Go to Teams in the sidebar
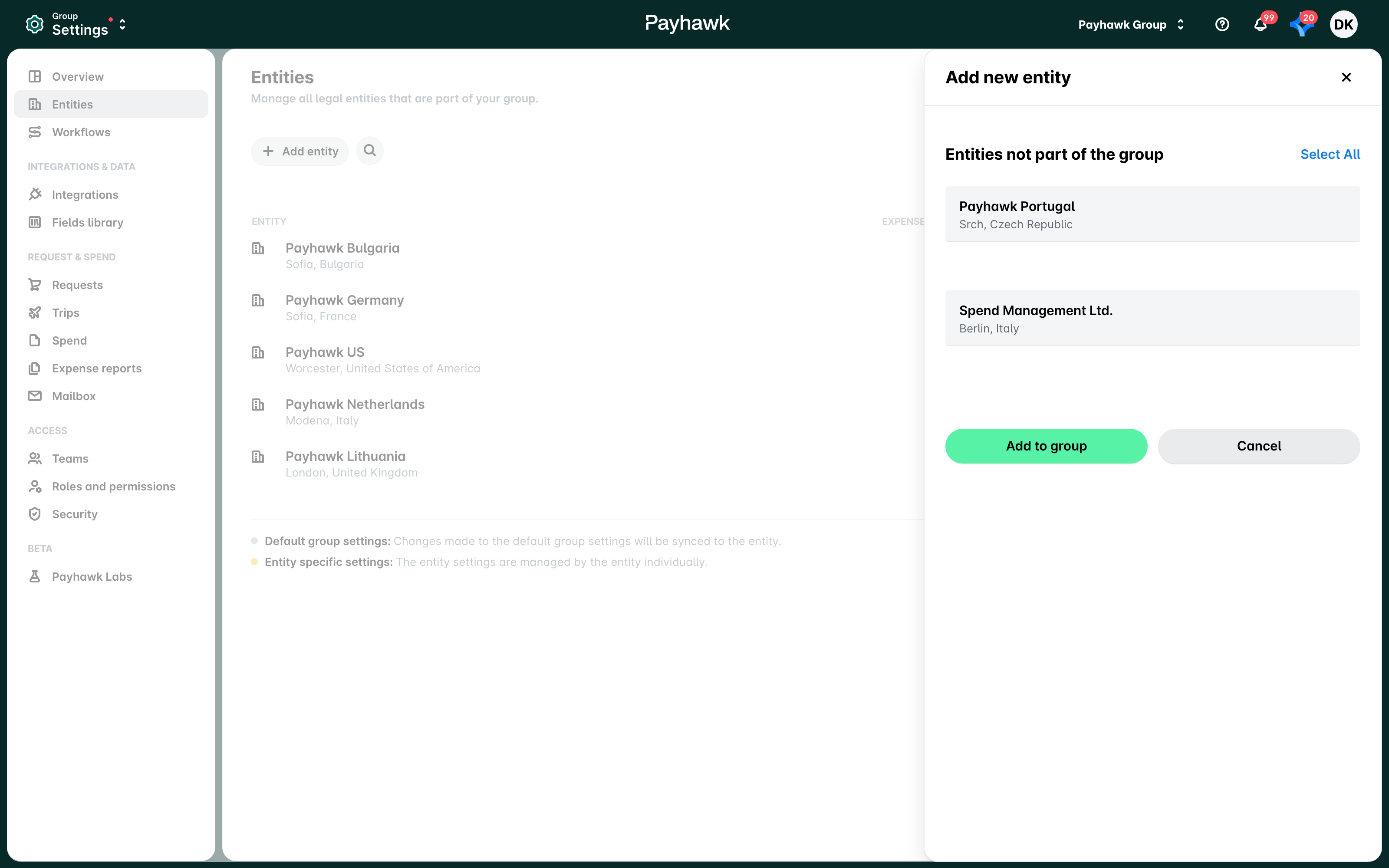This screenshot has height=868, width=1389. pos(112,458)
